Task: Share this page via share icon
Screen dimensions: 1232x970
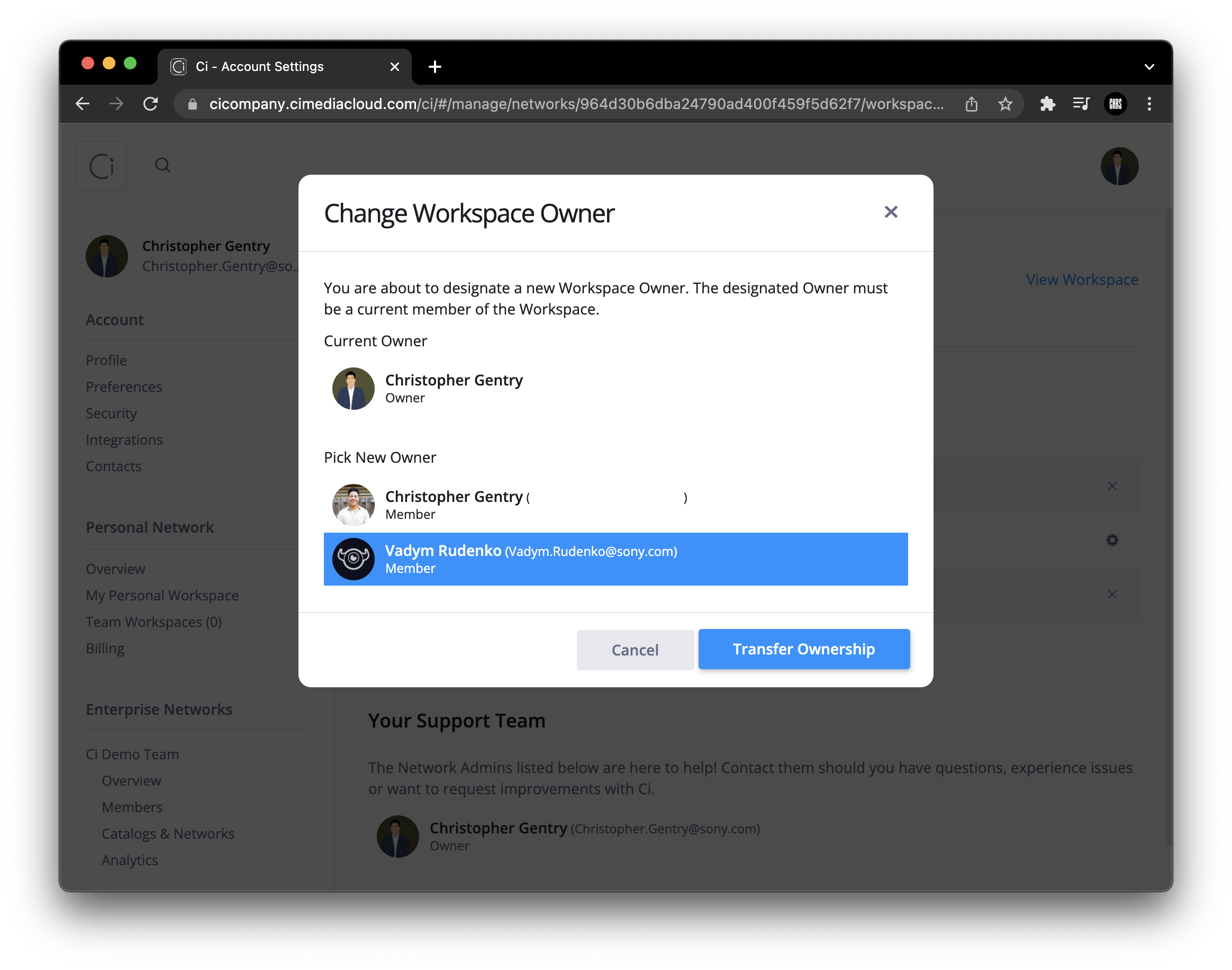Action: click(x=971, y=104)
